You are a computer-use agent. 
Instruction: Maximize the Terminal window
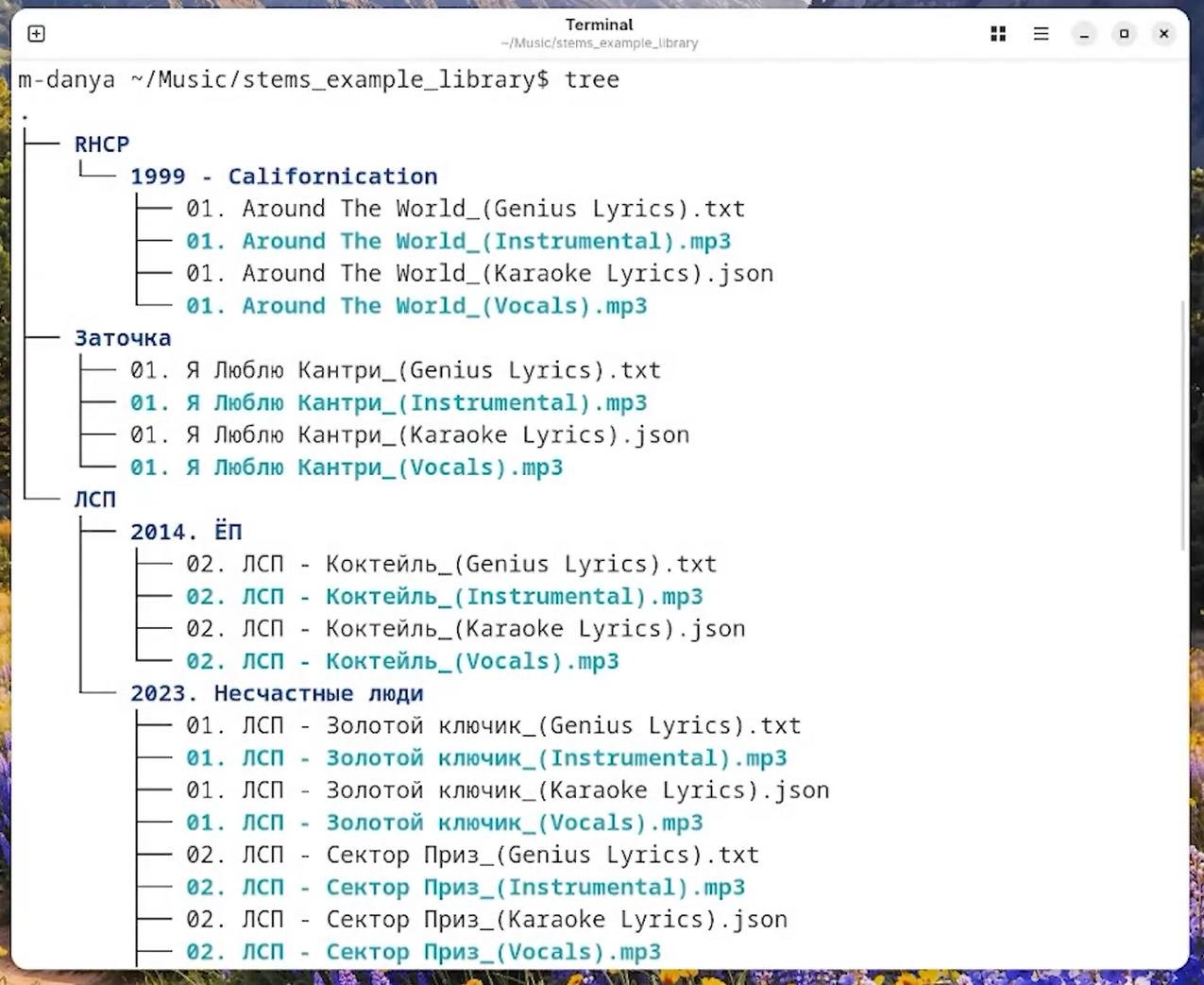point(1124,34)
